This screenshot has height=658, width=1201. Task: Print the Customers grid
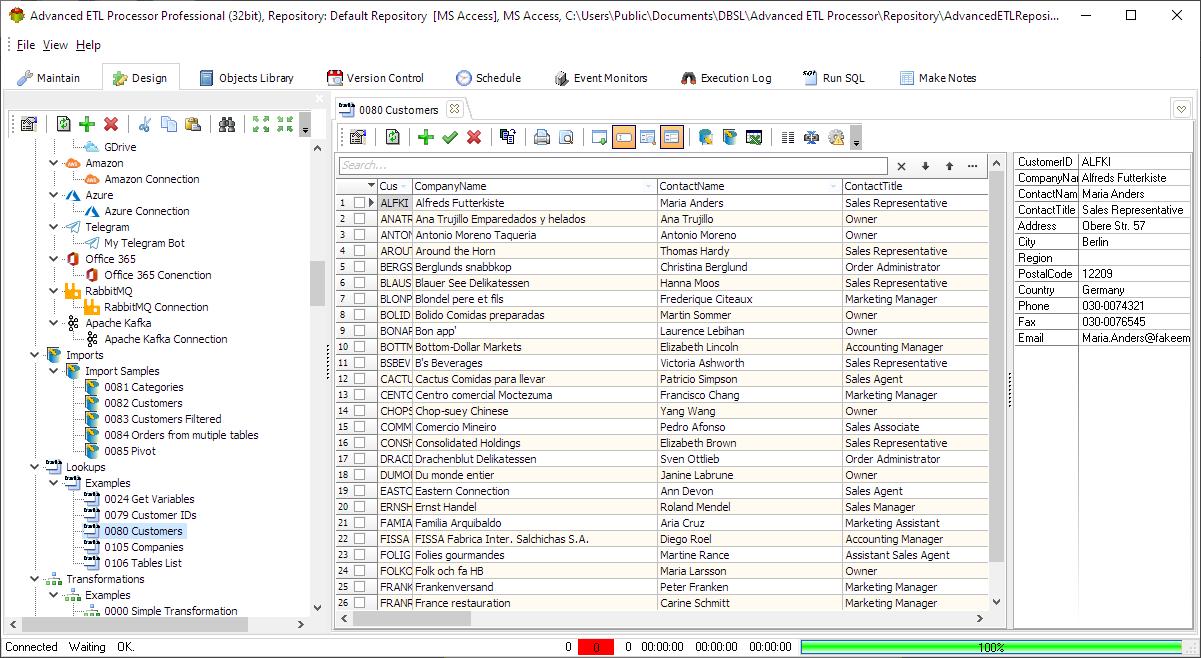tap(542, 137)
